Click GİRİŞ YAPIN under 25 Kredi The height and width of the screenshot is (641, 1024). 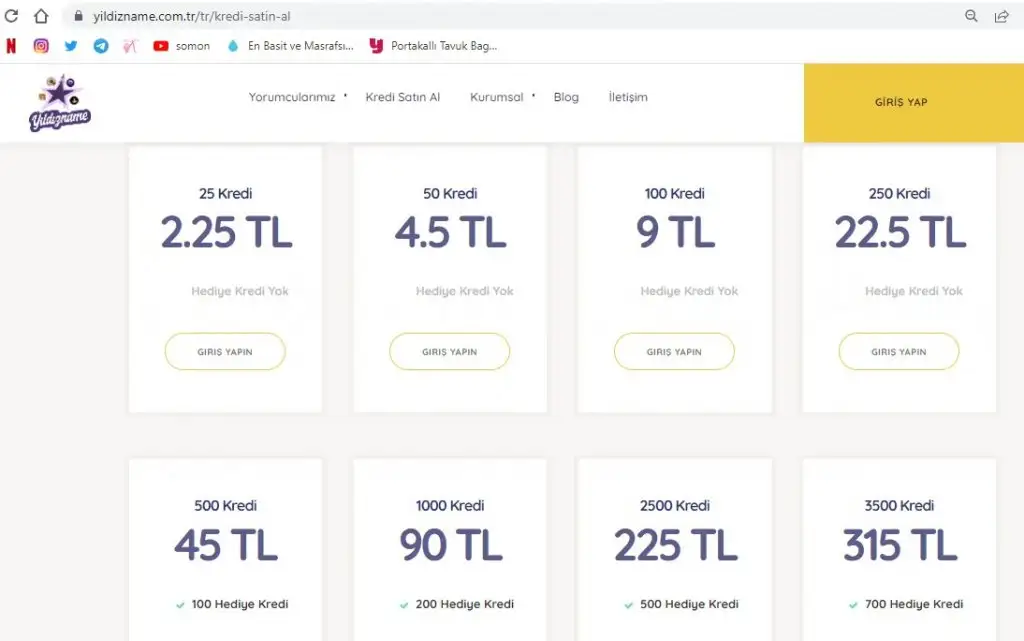tap(225, 352)
